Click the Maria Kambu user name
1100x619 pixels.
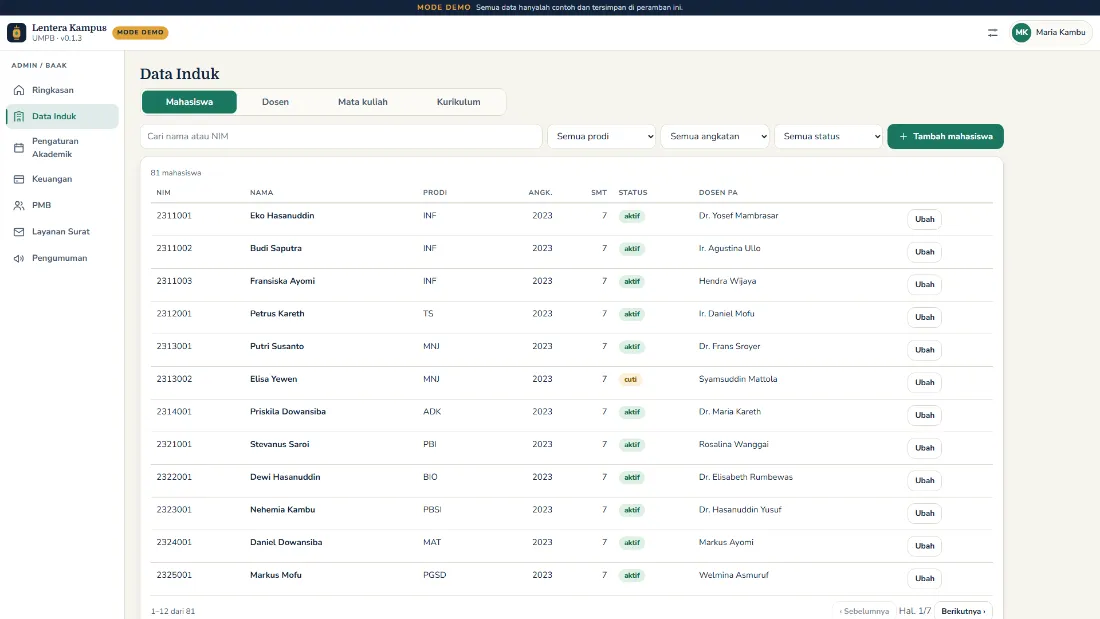click(x=1060, y=32)
